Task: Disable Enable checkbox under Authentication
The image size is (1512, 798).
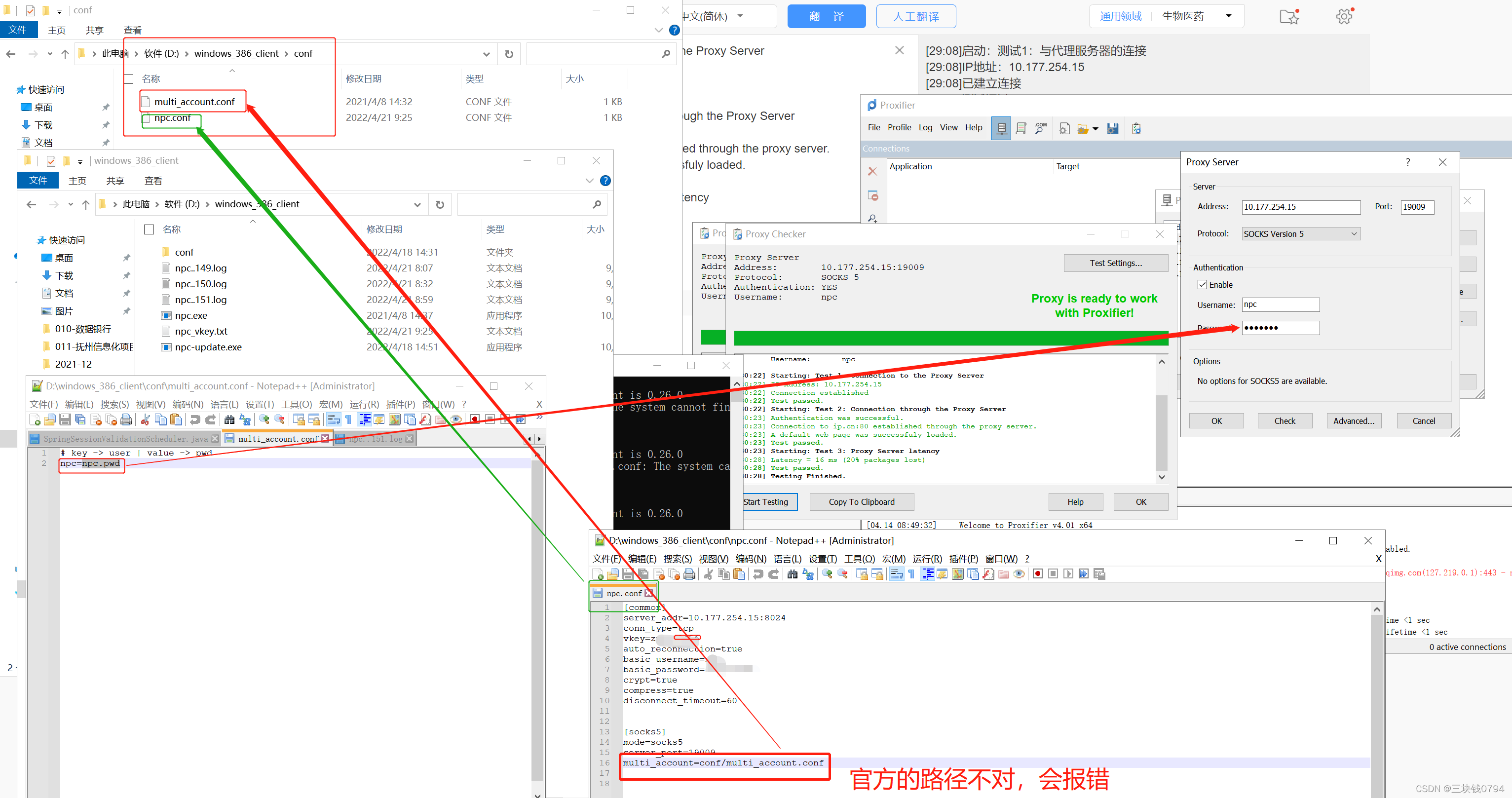Action: (1203, 284)
